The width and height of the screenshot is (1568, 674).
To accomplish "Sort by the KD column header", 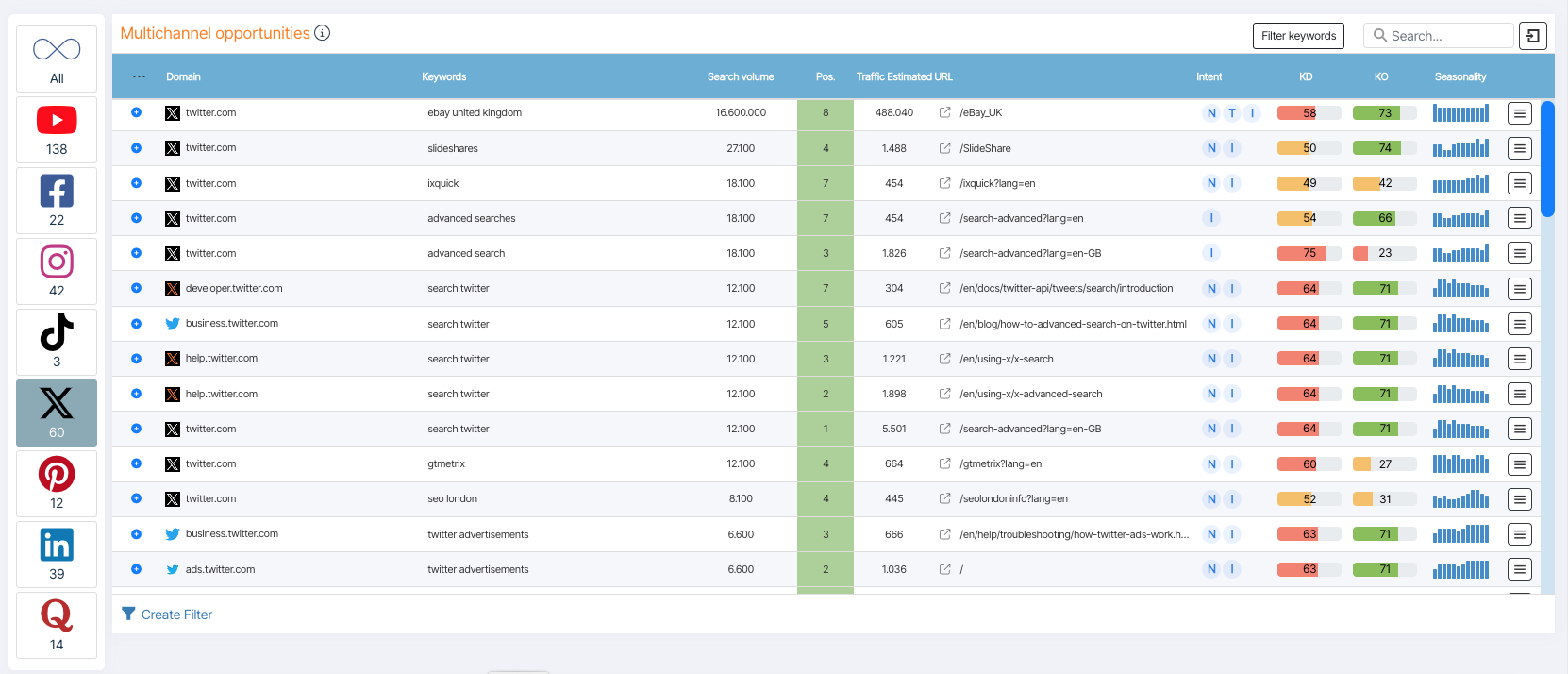I will (x=1306, y=76).
